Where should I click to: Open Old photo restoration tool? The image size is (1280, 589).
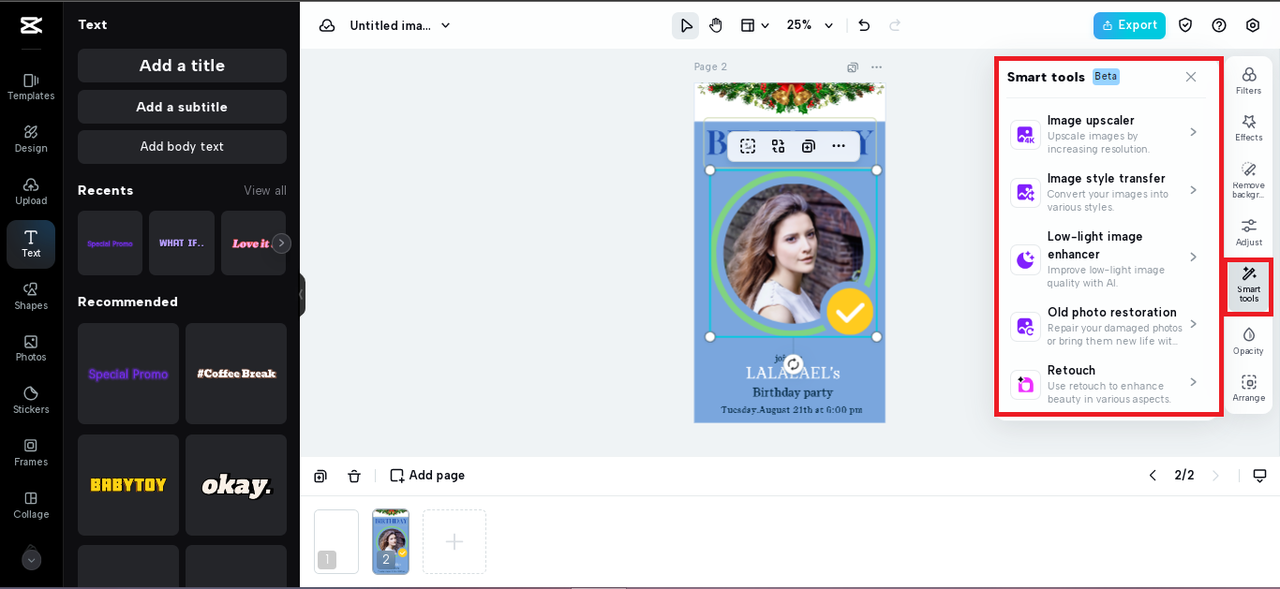point(1104,326)
